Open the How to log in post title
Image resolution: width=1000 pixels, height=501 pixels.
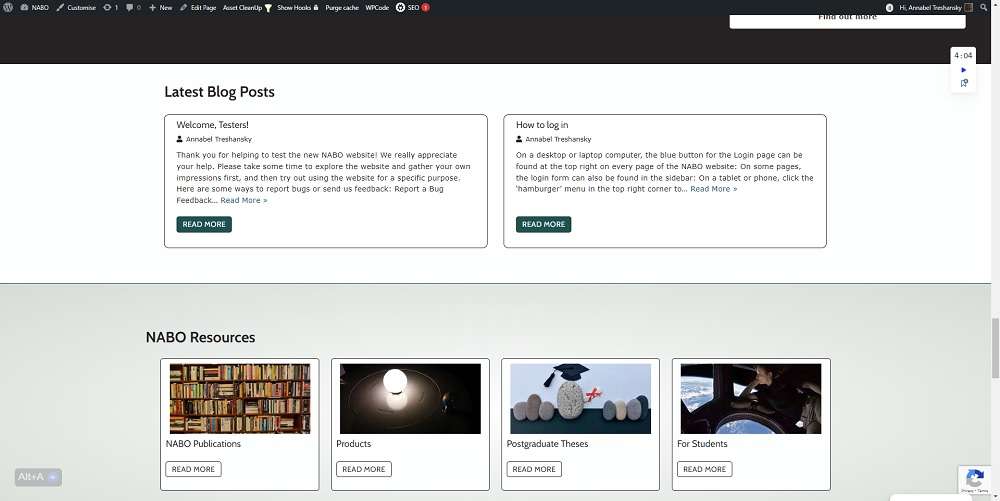542,125
